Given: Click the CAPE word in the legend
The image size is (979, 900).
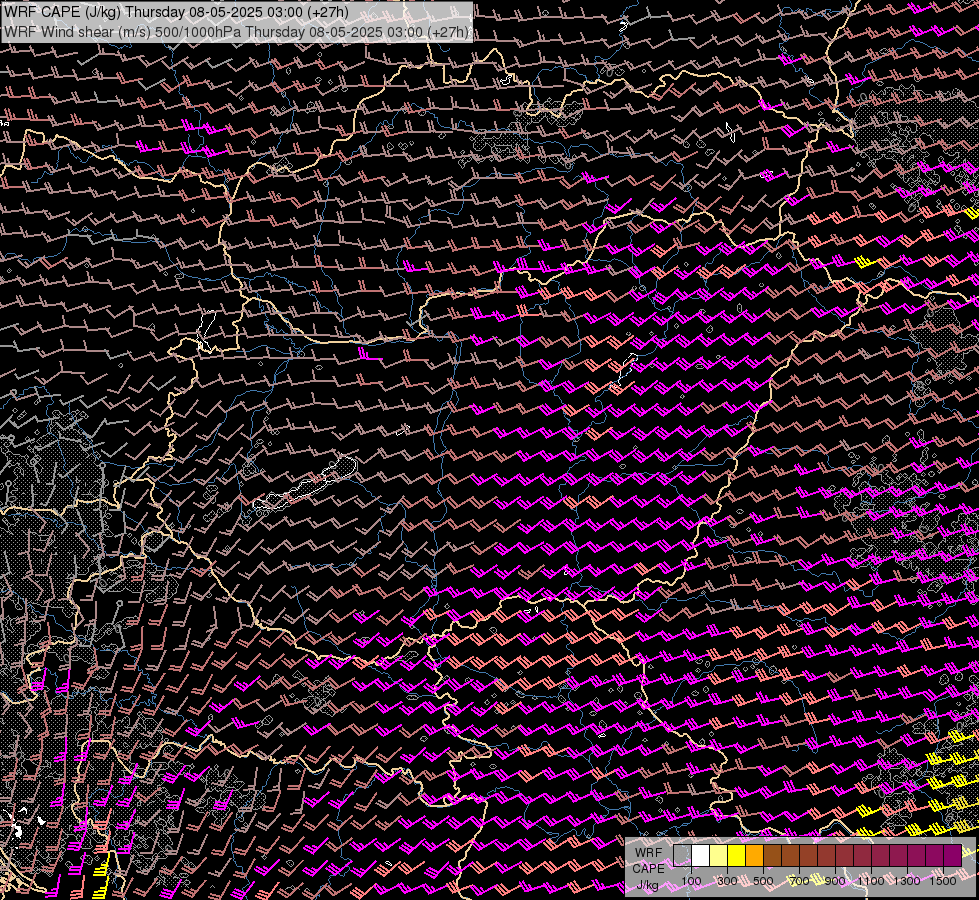Looking at the screenshot, I should coord(648,869).
